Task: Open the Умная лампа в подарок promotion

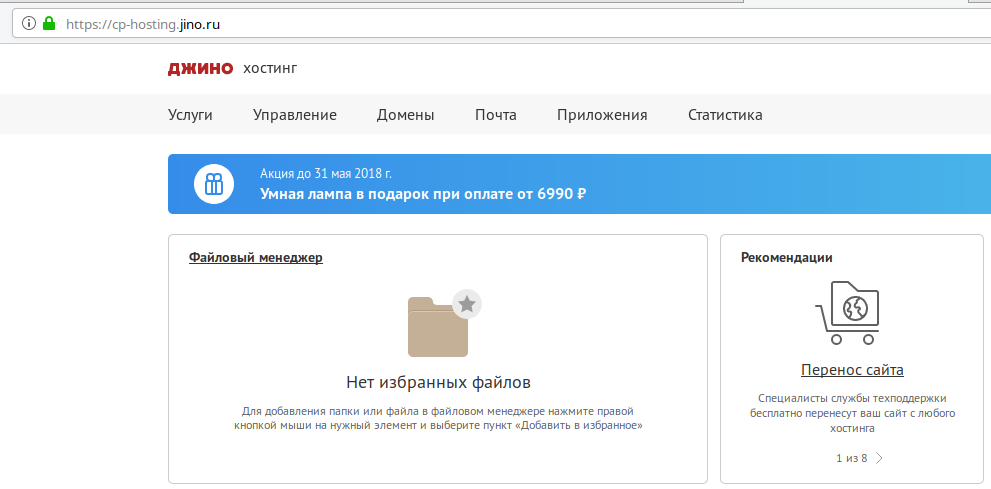Action: coord(422,194)
